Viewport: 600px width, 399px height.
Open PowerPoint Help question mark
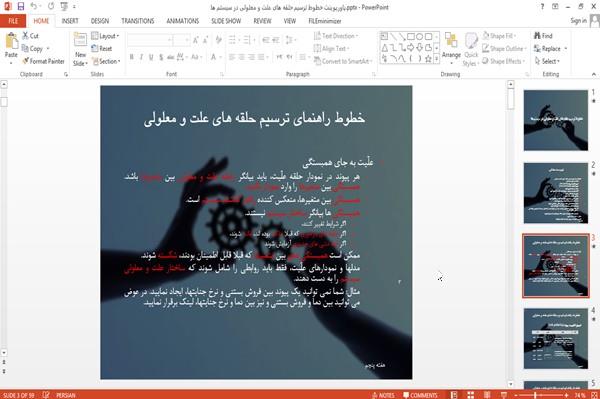(542, 7)
